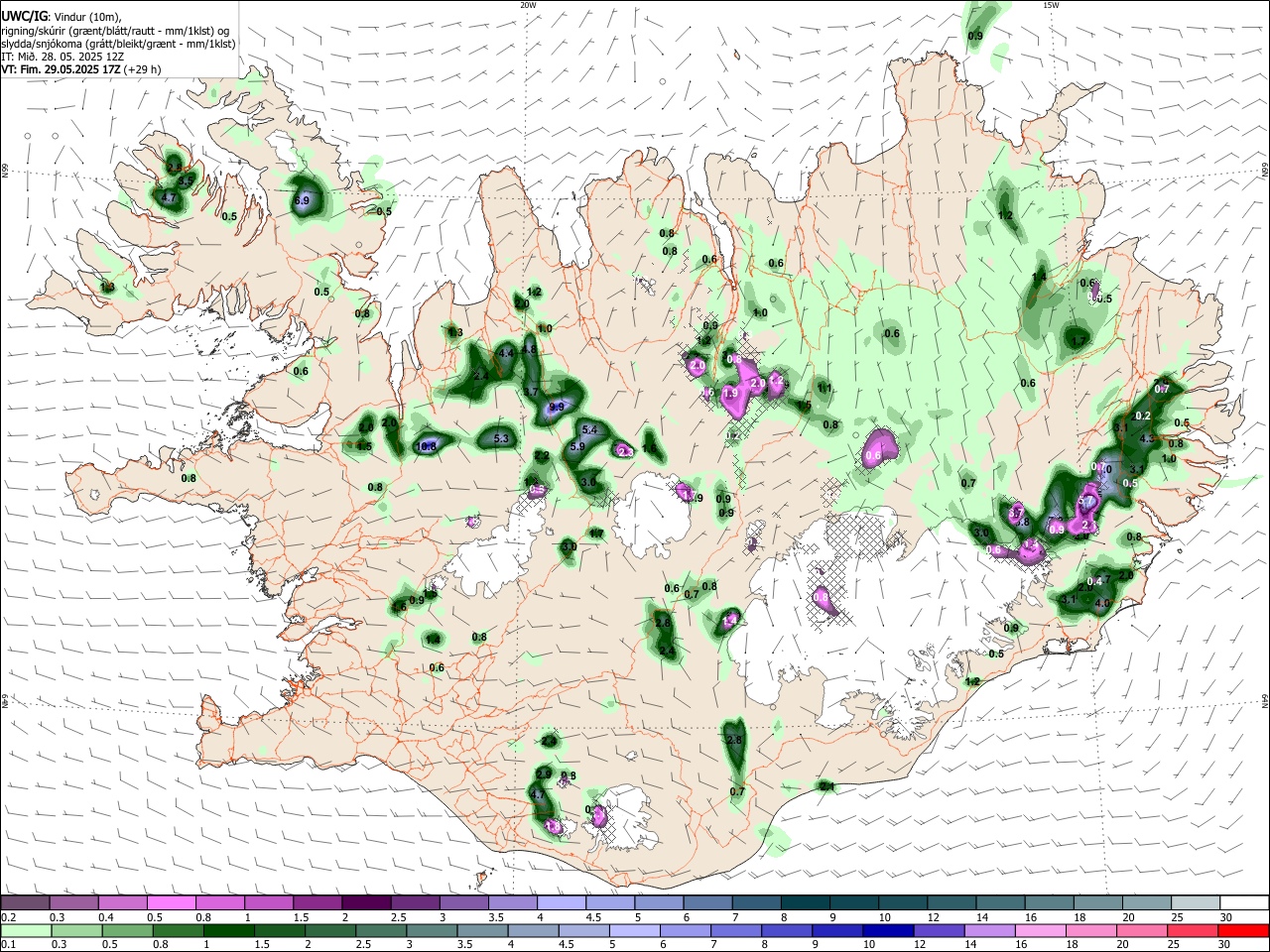
Task: Click the red 30 mm swatch in rain legend
Action: pos(1245,930)
